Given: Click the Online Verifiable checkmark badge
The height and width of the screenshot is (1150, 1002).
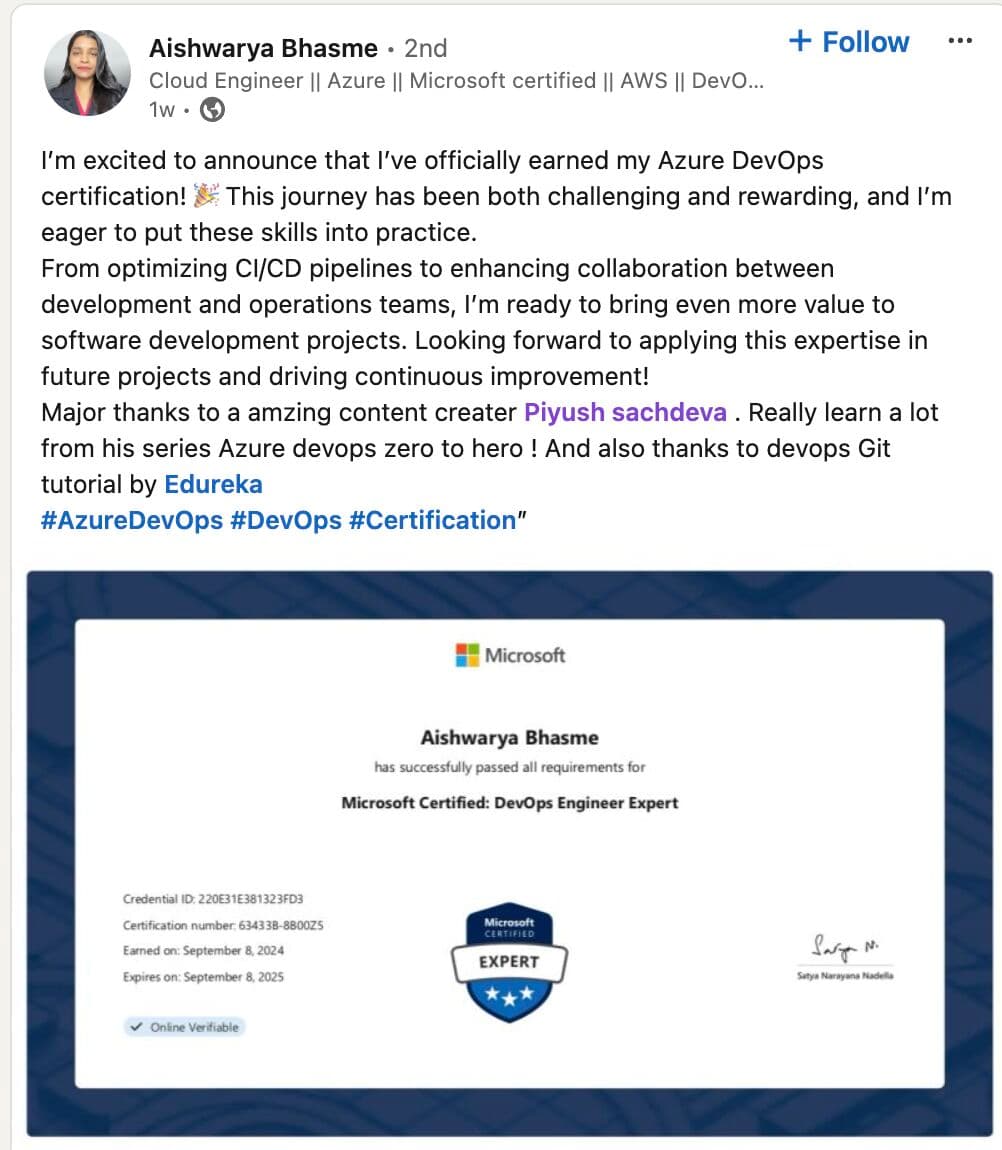Looking at the screenshot, I should tap(184, 1027).
